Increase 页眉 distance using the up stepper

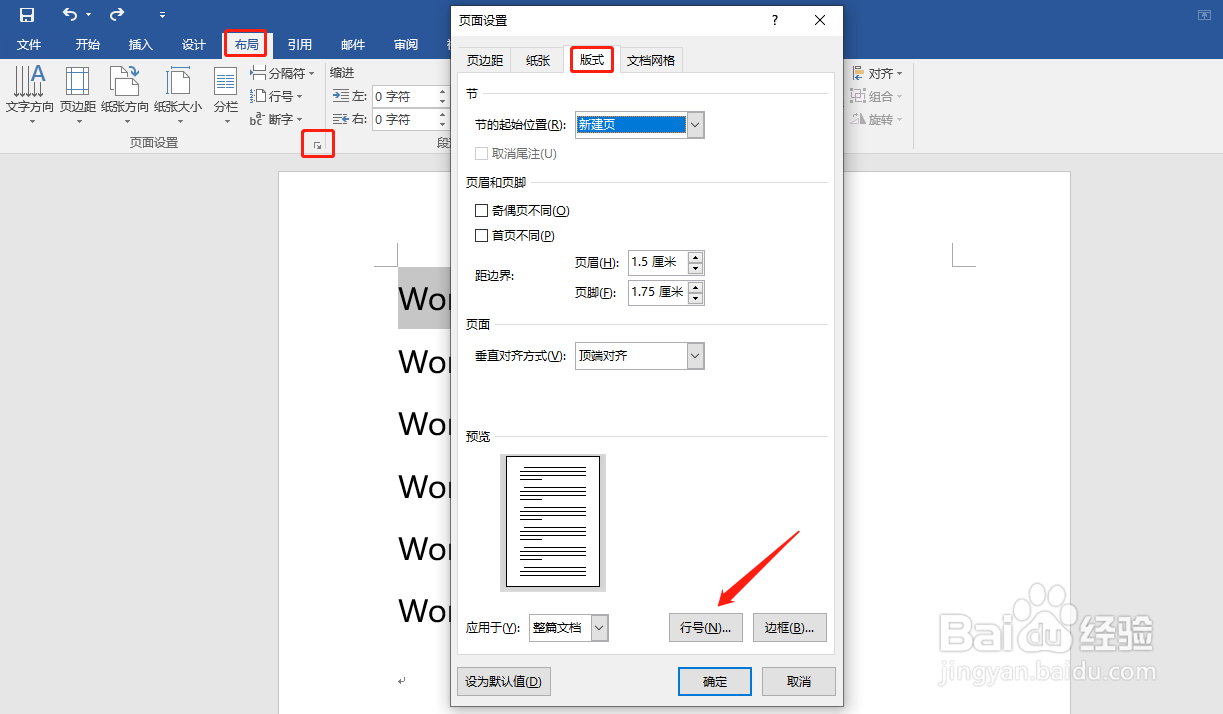click(697, 257)
